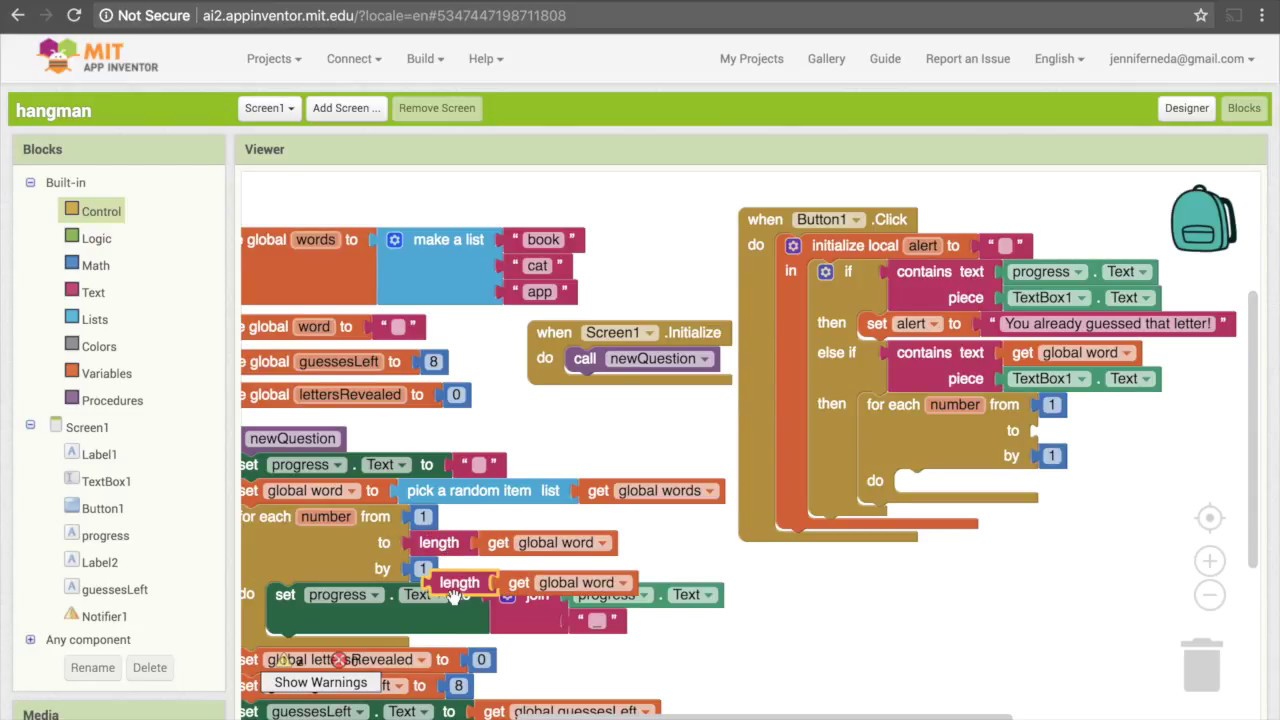1280x720 pixels.
Task: Open the English language dropdown
Action: [1059, 59]
